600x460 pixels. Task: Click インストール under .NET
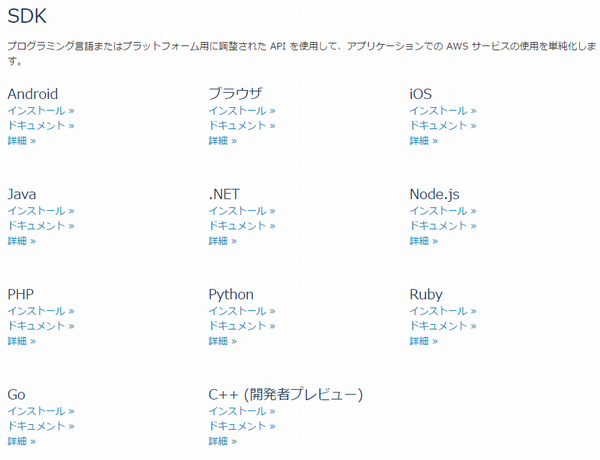point(241,211)
